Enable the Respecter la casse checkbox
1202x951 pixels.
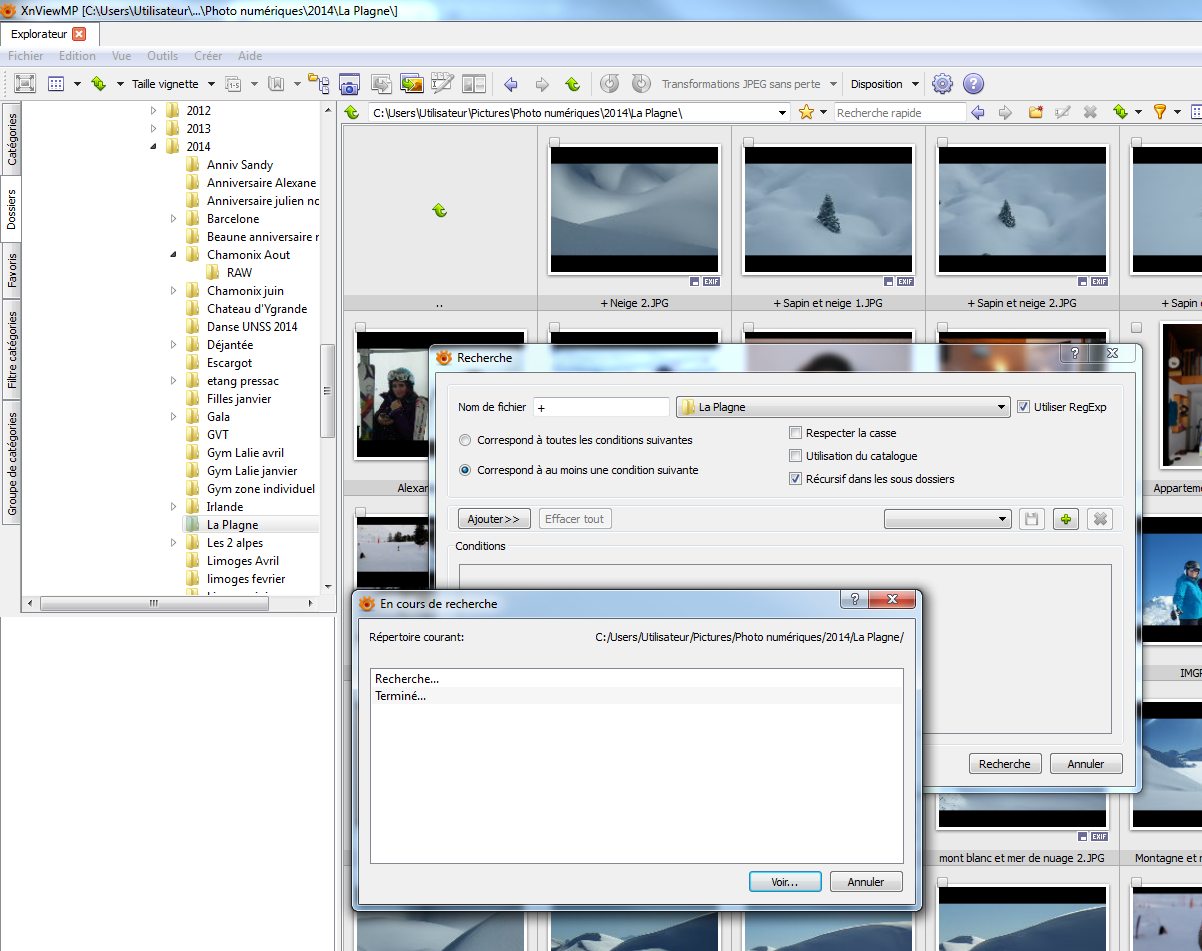point(796,433)
